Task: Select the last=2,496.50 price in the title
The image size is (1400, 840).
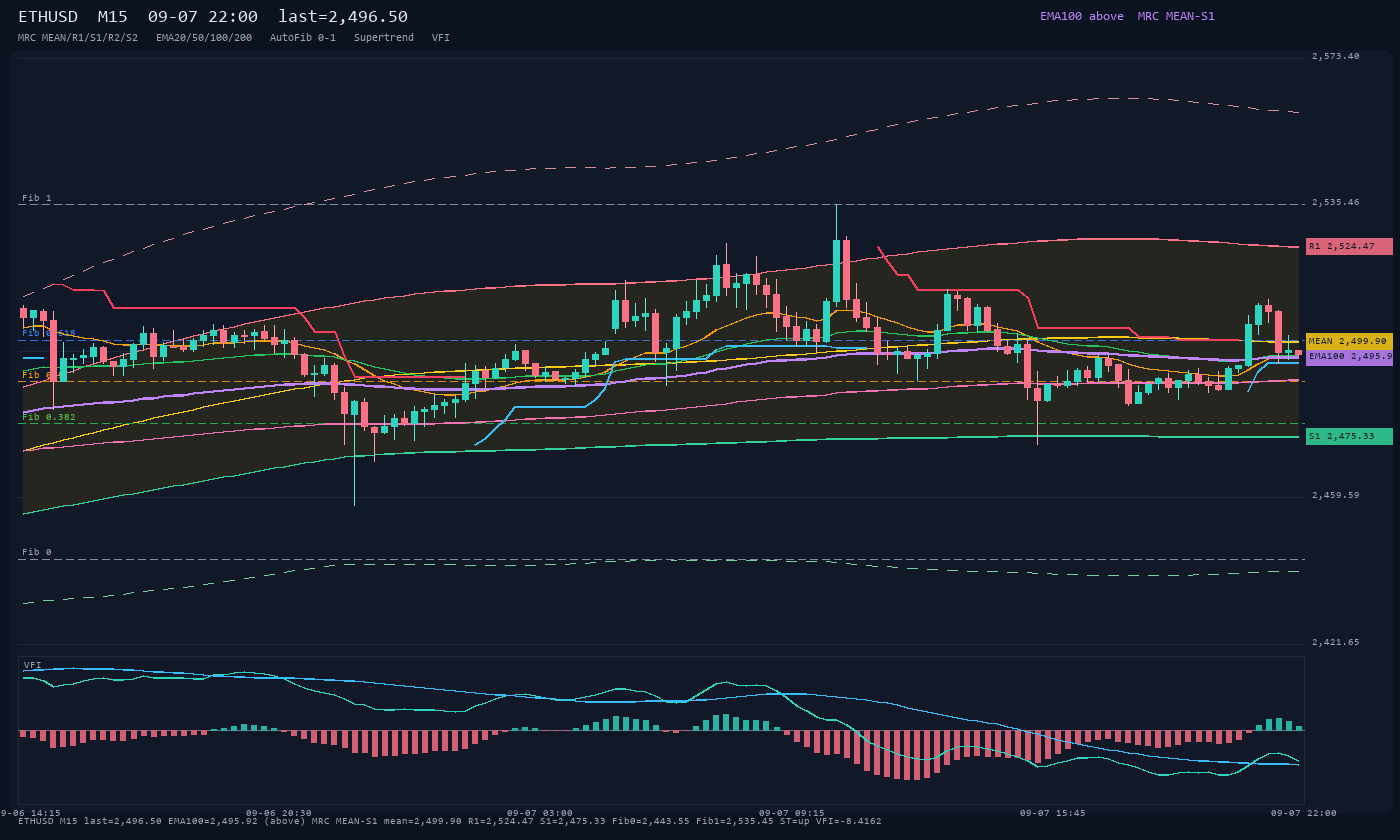Action: tap(343, 16)
